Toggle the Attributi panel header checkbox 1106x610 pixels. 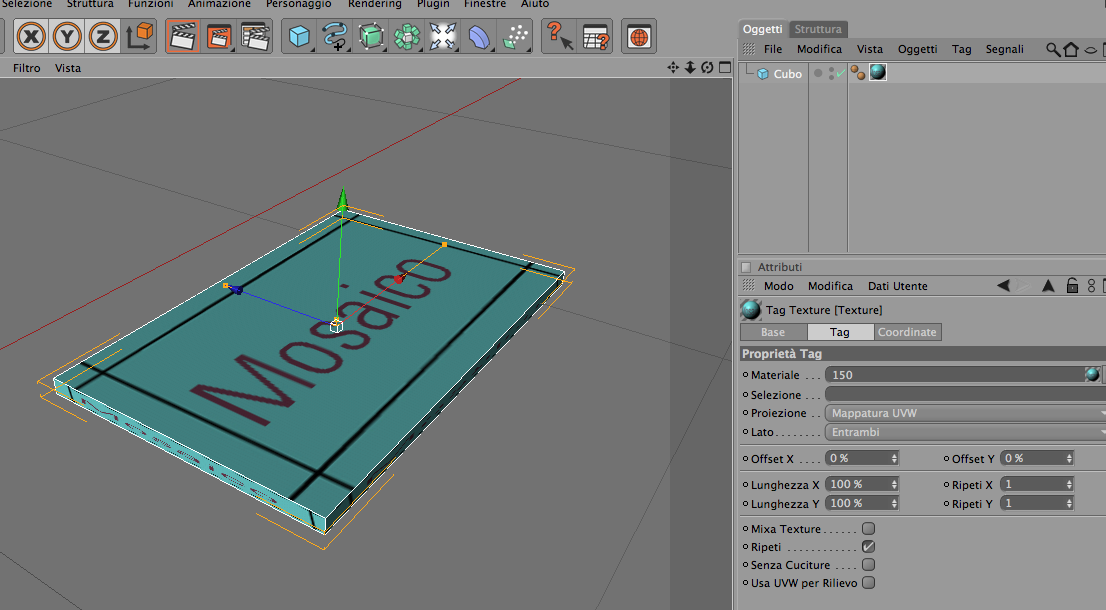(746, 267)
